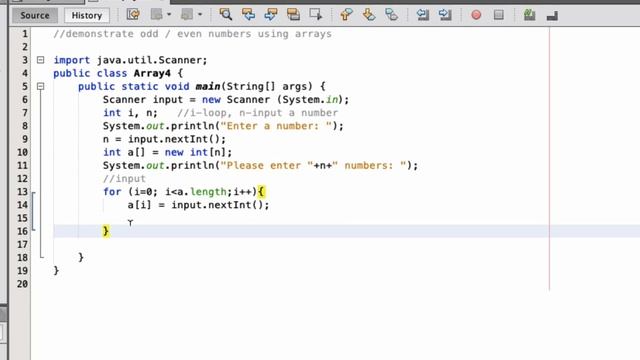Click the Back navigation icon
Screen dimensions: 640x360
tap(157, 15)
